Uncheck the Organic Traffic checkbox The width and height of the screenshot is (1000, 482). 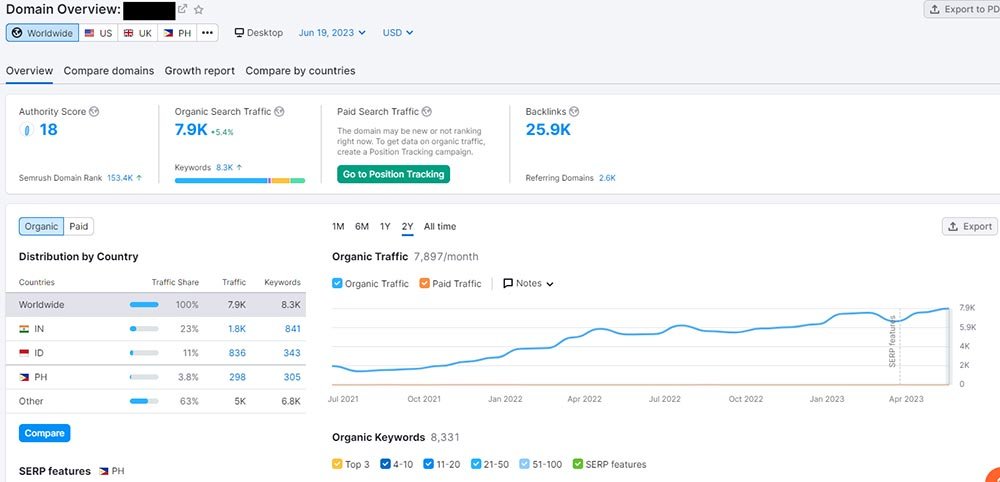[x=337, y=283]
